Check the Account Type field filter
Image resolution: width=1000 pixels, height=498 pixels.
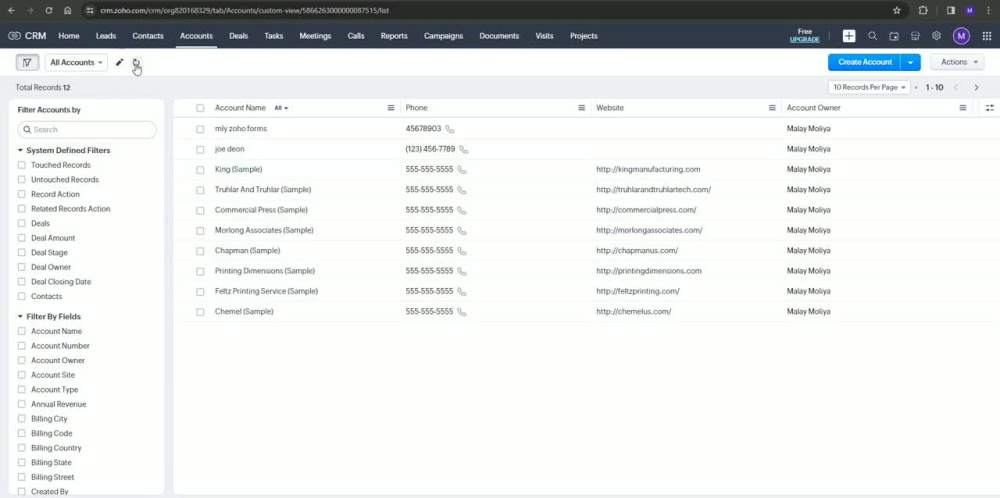22,390
